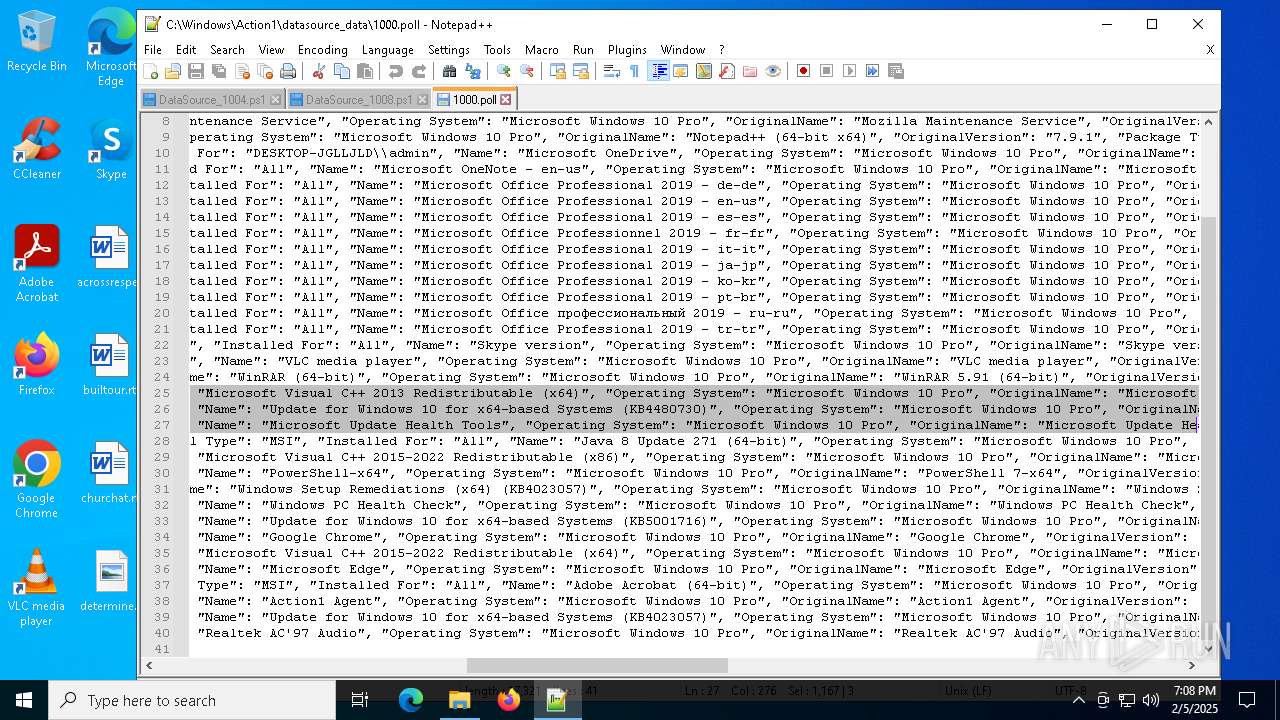Select the VLC media player desktop icon
Viewport: 1280px width, 720px height.
(x=37, y=588)
